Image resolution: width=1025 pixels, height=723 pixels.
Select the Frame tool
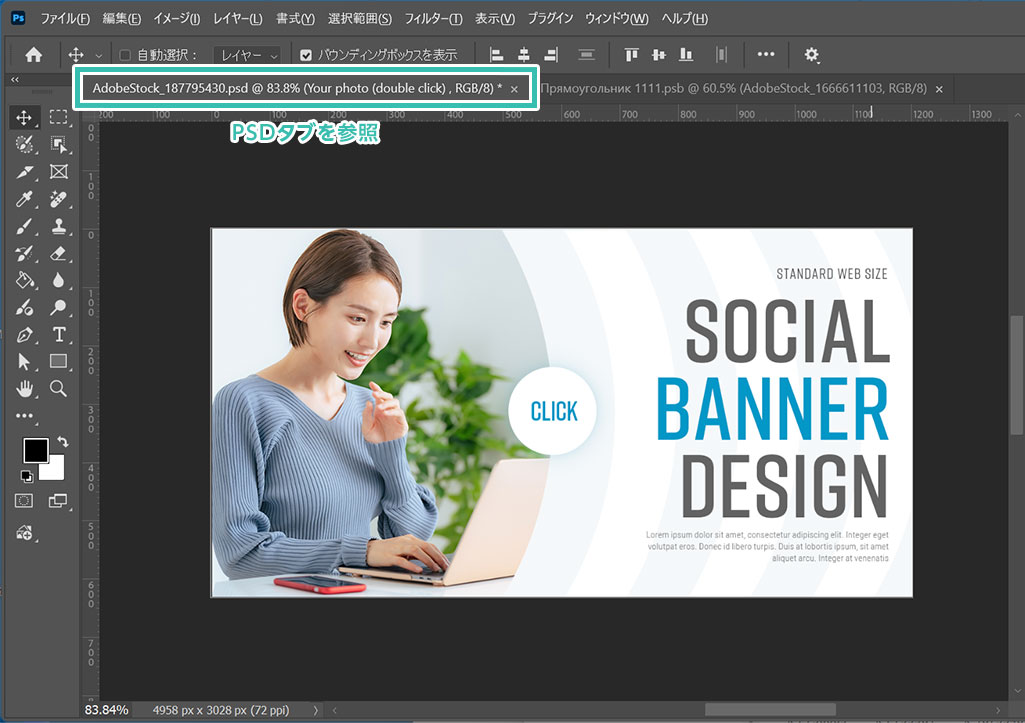click(58, 171)
